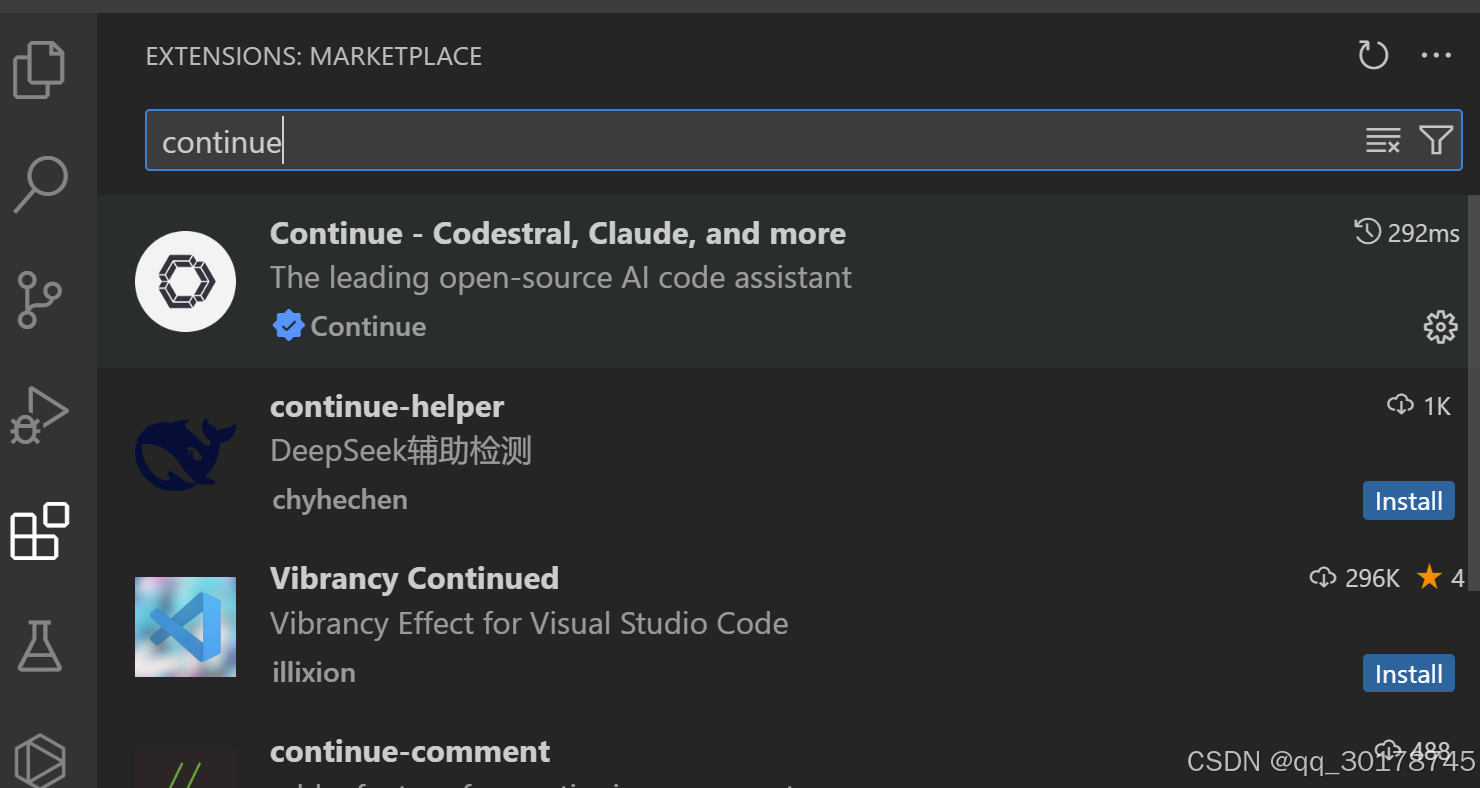Click 'Vibrancy Effect for Visual Studio Code' description
Viewport: 1480px width, 788px height.
click(x=529, y=623)
